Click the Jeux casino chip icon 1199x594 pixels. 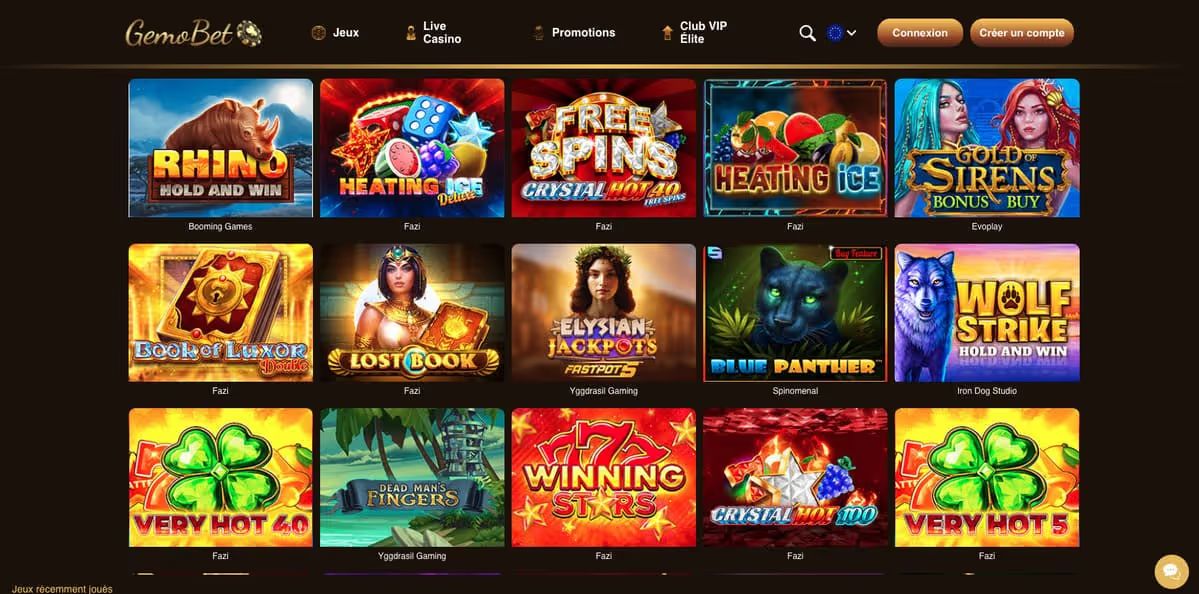pyautogui.click(x=319, y=33)
